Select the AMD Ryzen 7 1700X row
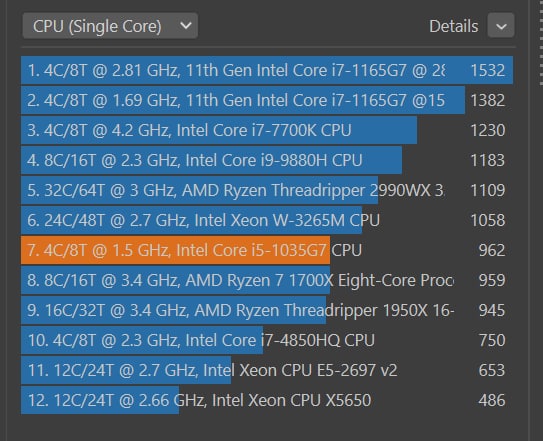 tap(267, 280)
